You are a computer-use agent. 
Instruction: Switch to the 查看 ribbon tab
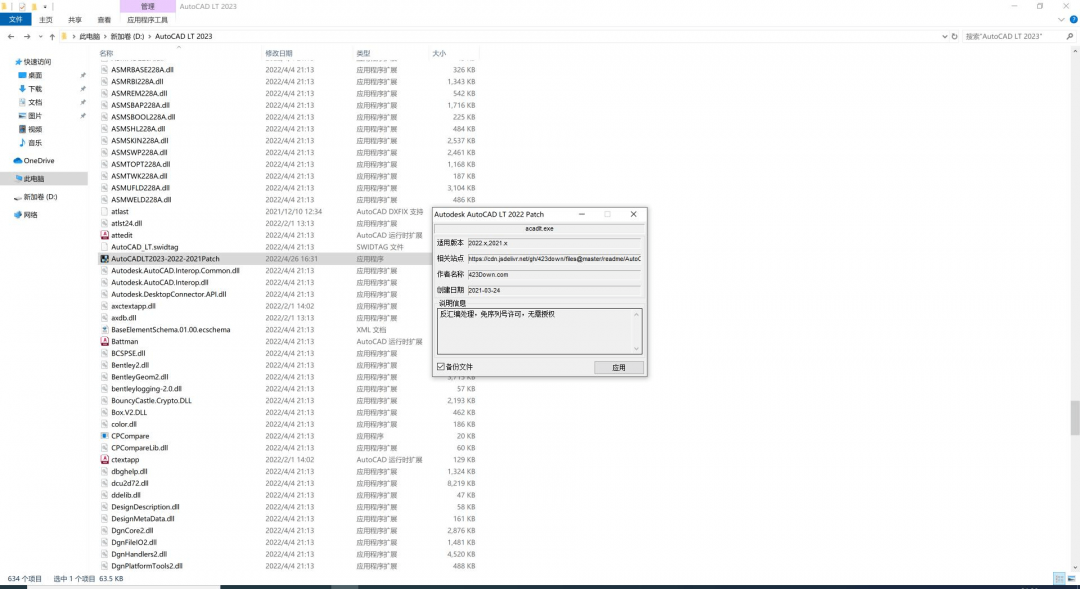point(104,19)
